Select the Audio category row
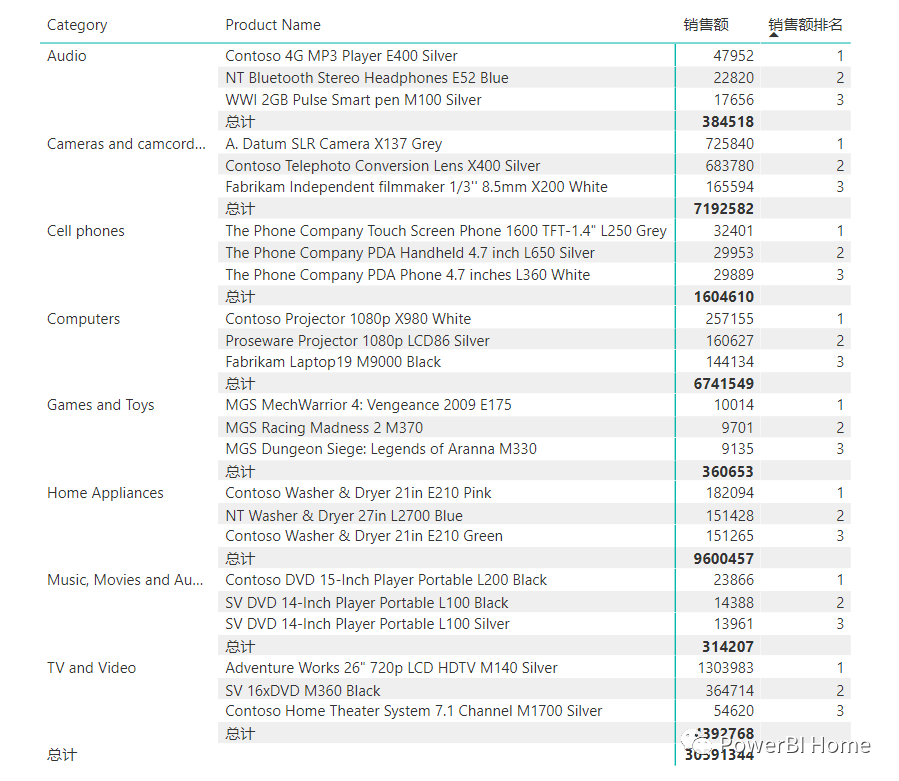This screenshot has height=781, width=899. pyautogui.click(x=67, y=56)
